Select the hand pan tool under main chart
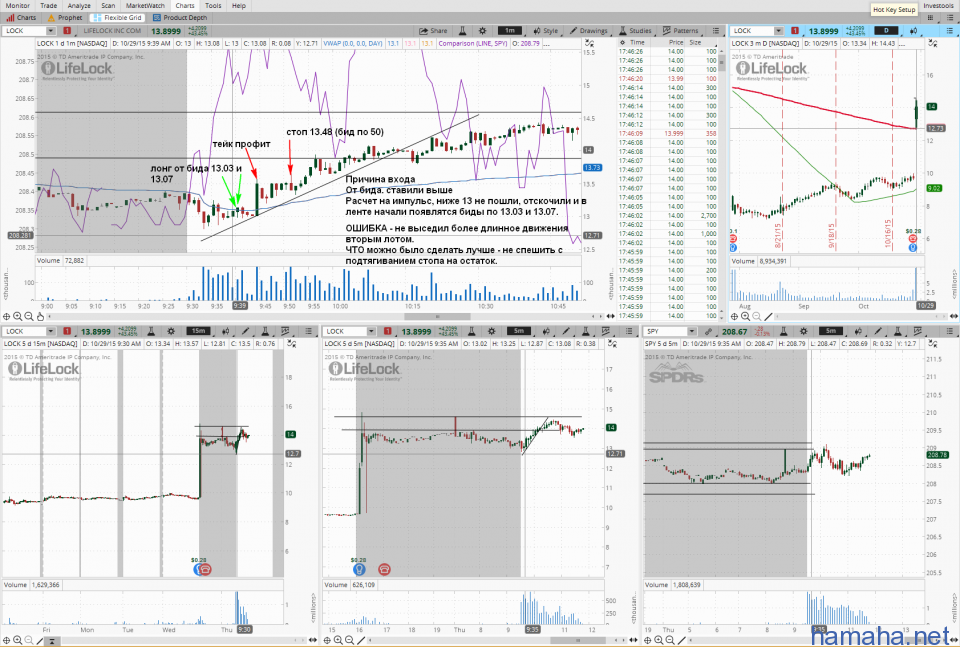960x647 pixels. 40,316
